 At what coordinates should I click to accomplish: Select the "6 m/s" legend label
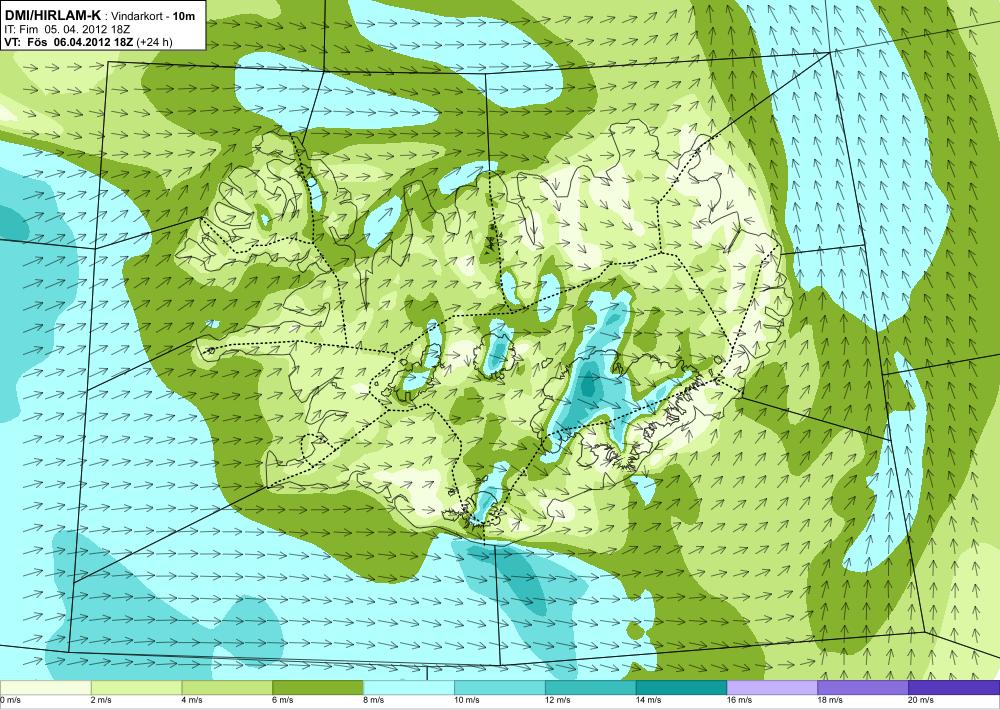tap(283, 700)
